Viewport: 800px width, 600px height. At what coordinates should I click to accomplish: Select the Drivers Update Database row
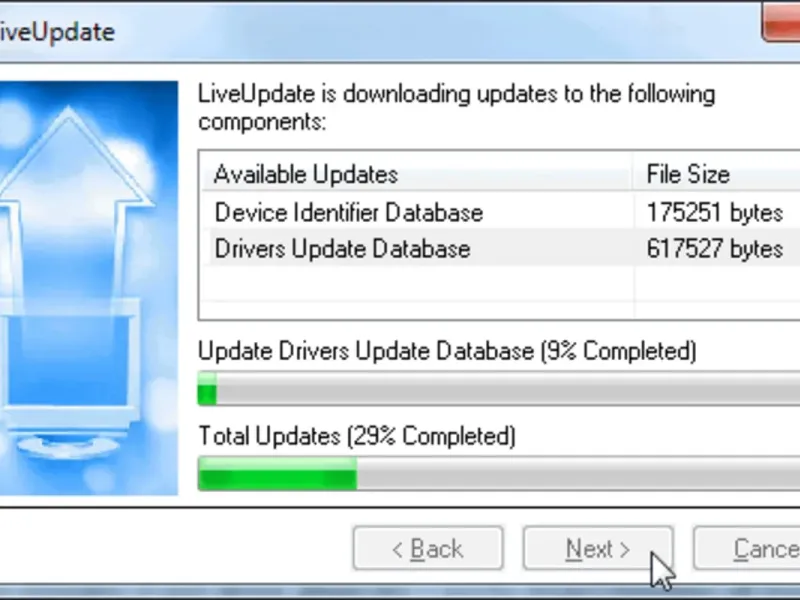(x=501, y=248)
